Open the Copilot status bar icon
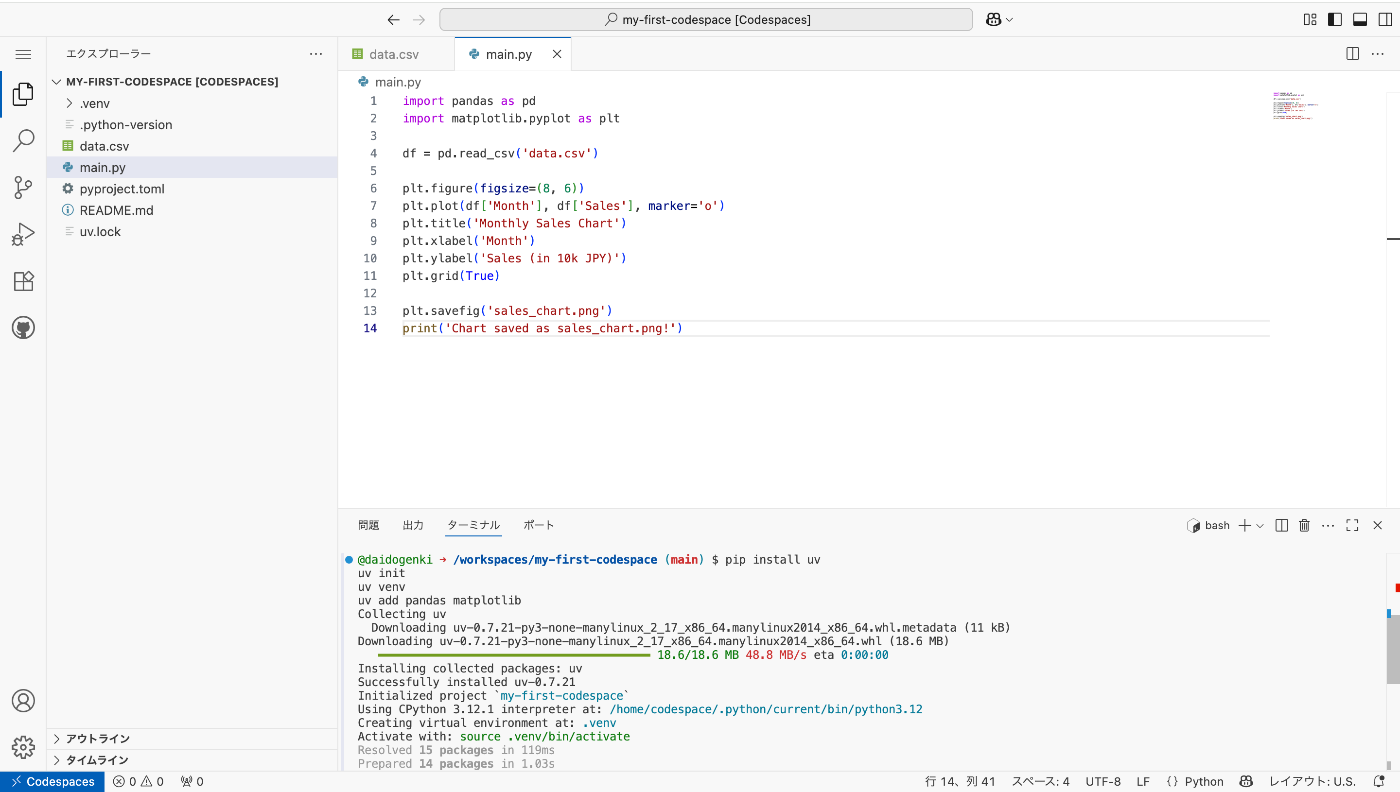 coord(1246,782)
